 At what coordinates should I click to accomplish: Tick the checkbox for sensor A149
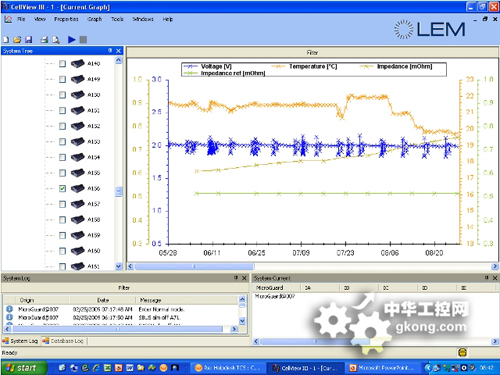(62, 79)
